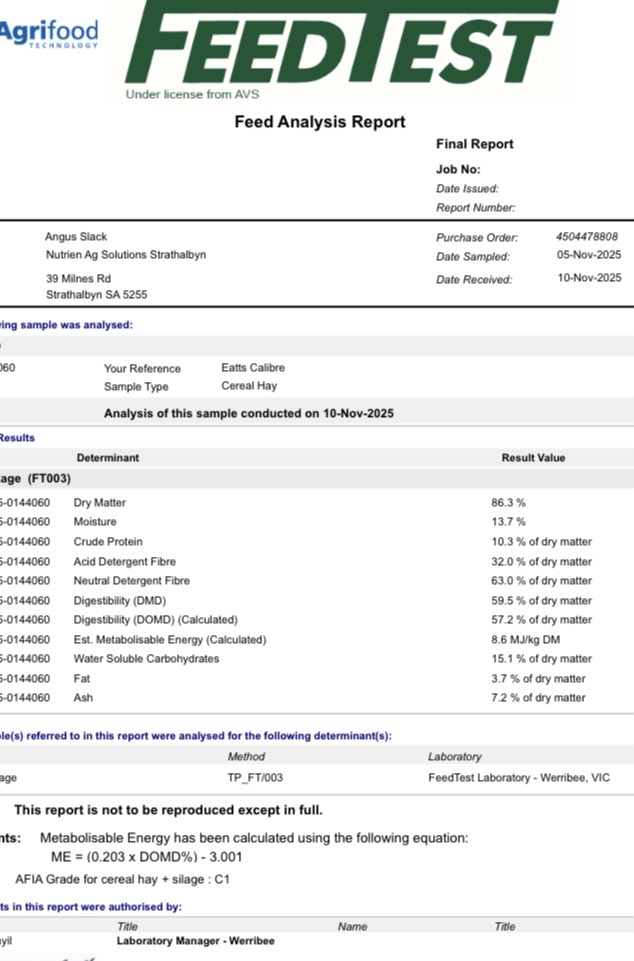The image size is (634, 961).
Task: Click the Laboratory Manager - Werribee title
Action: click(x=195, y=941)
